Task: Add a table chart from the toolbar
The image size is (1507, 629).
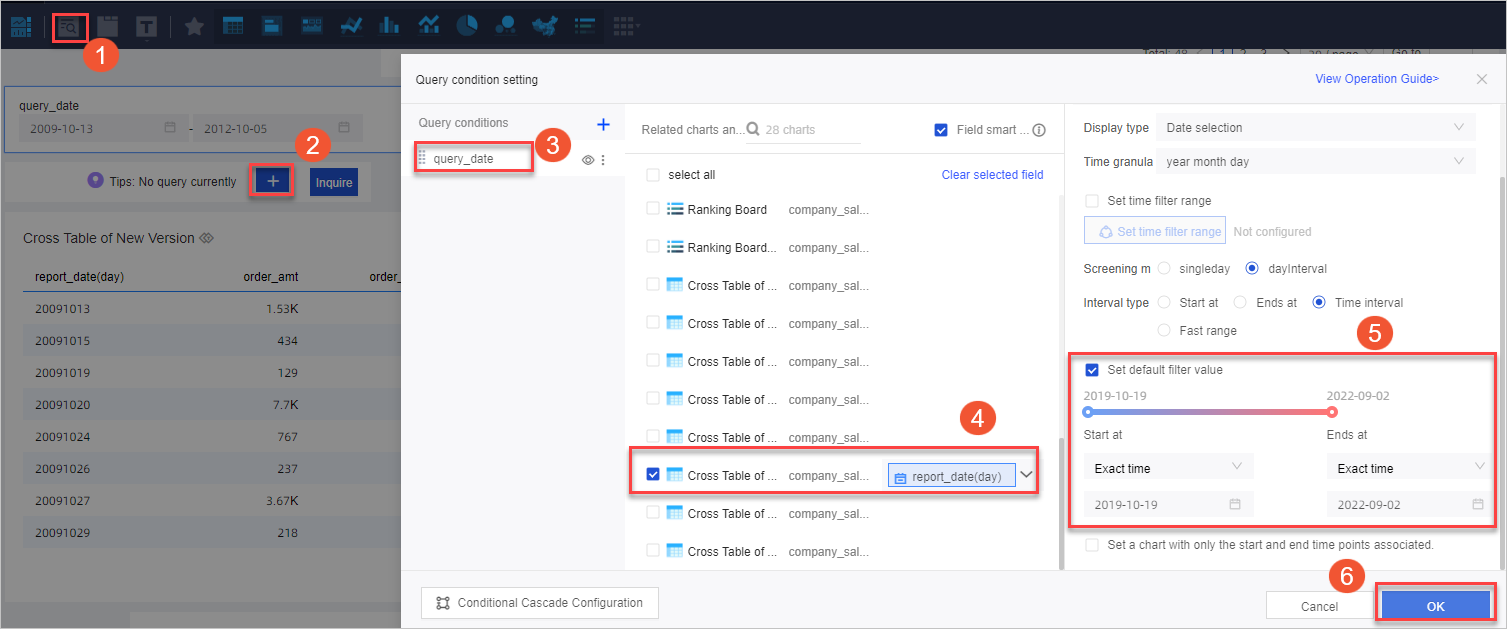Action: (233, 27)
